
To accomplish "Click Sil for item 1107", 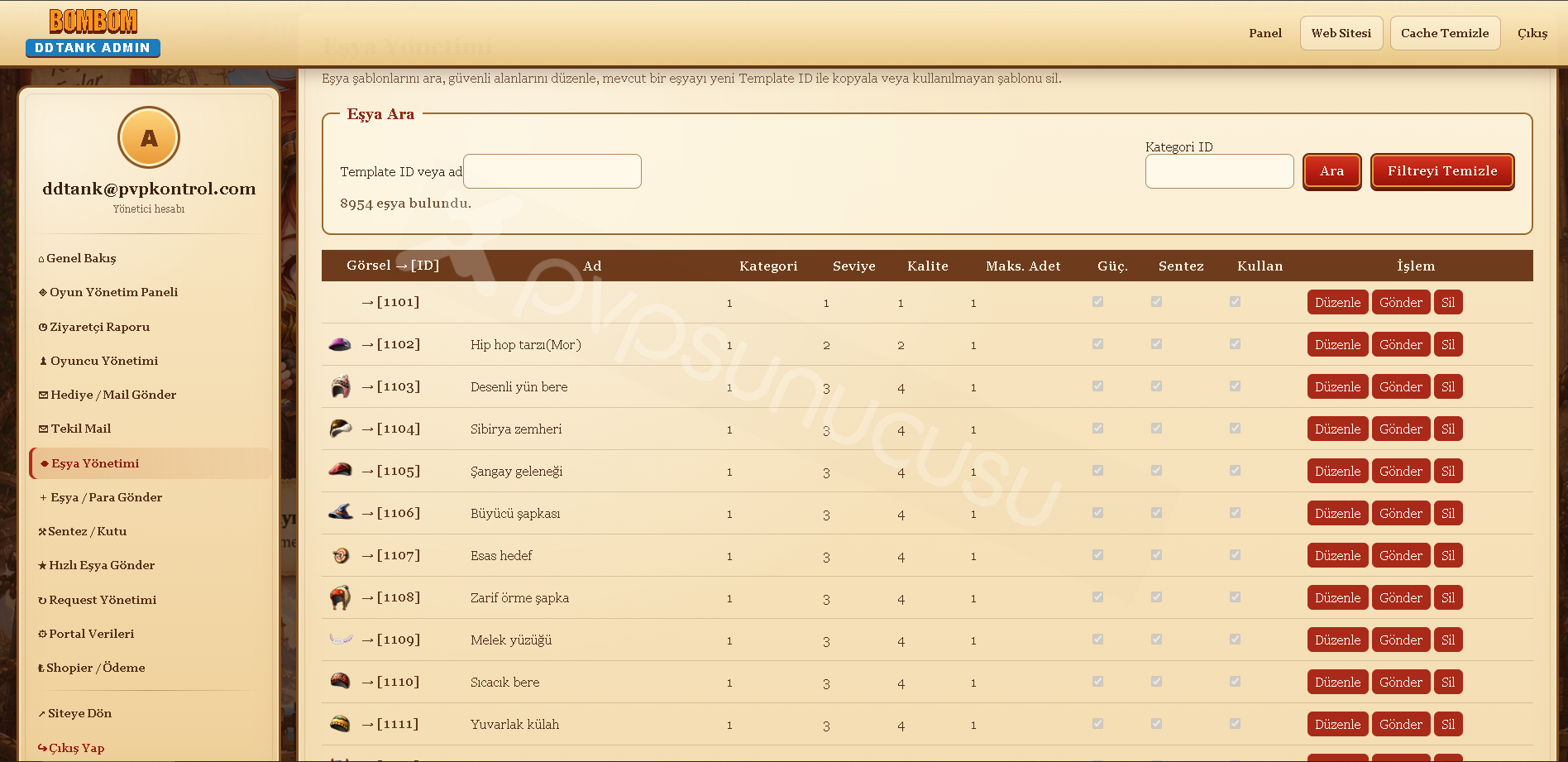I will [1448, 555].
